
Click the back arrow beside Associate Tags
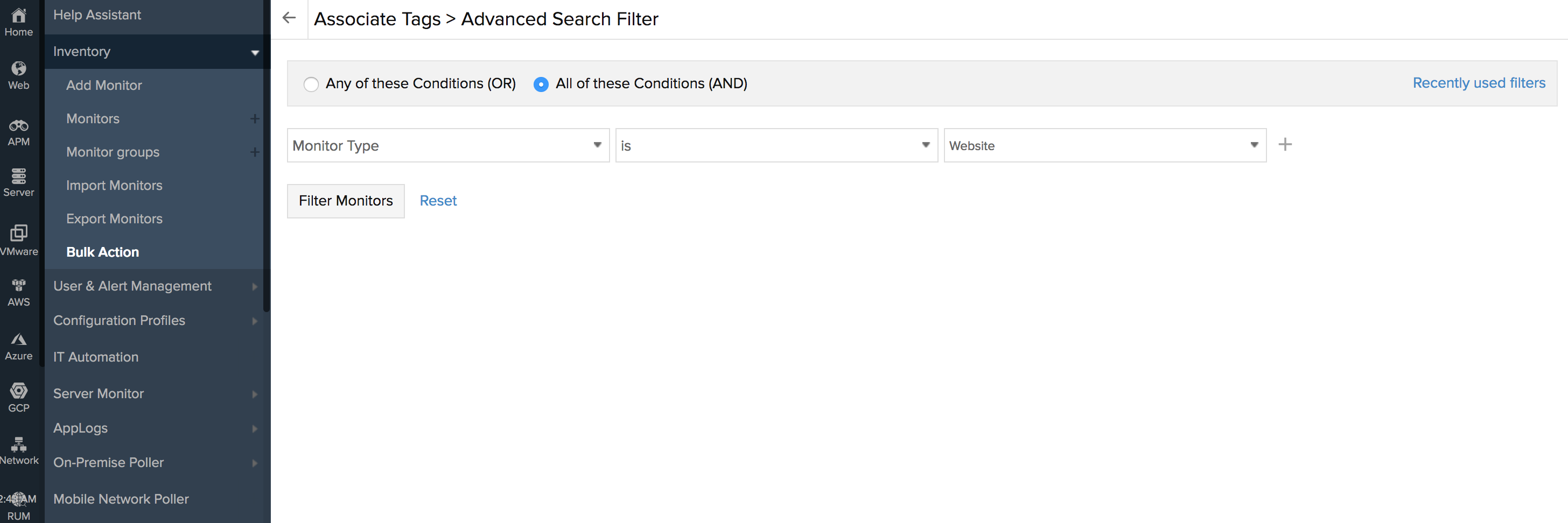[x=289, y=18]
